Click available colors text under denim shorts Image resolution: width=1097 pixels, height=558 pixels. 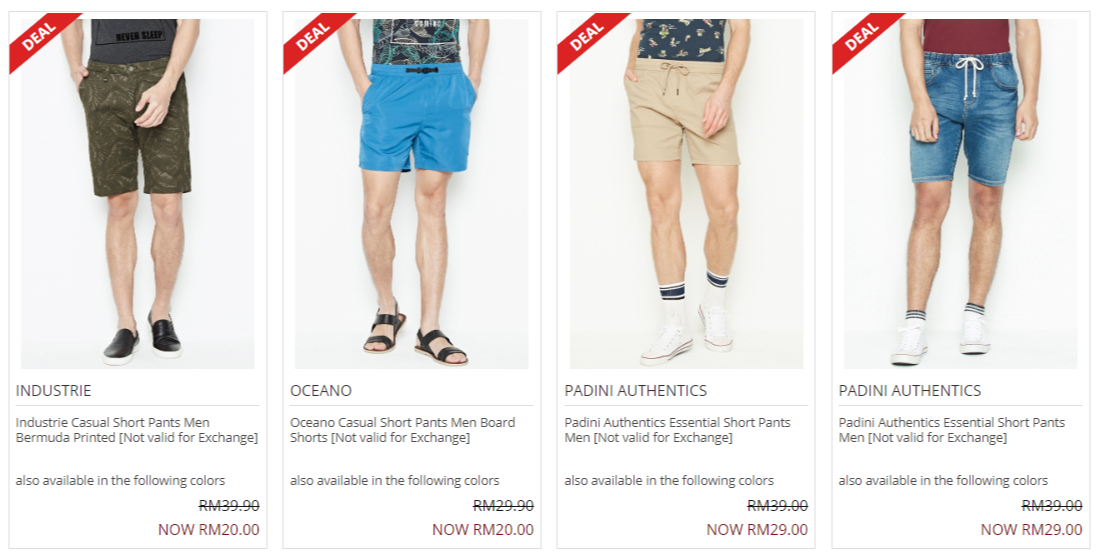pos(943,480)
